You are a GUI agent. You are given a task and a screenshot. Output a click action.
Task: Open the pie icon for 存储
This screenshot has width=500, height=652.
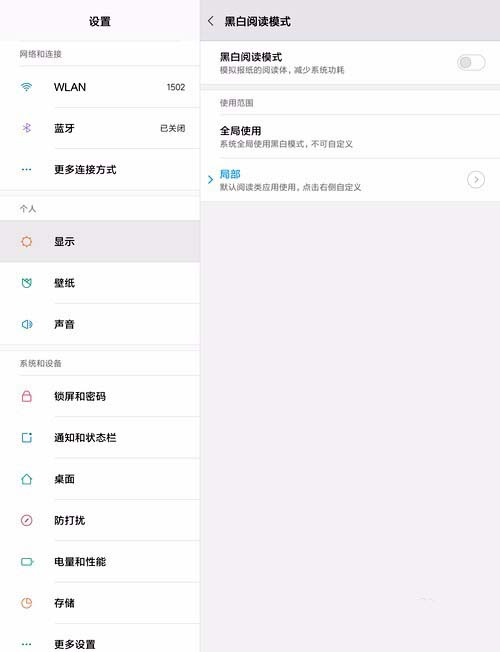coord(27,603)
